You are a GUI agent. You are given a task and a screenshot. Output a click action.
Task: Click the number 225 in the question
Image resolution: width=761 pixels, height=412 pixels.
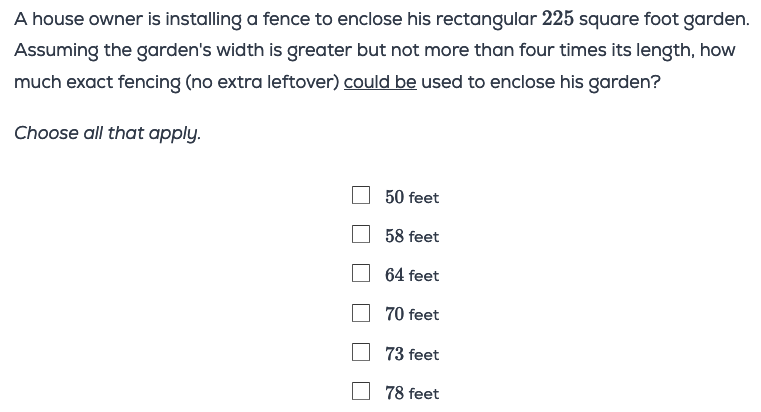(x=558, y=19)
